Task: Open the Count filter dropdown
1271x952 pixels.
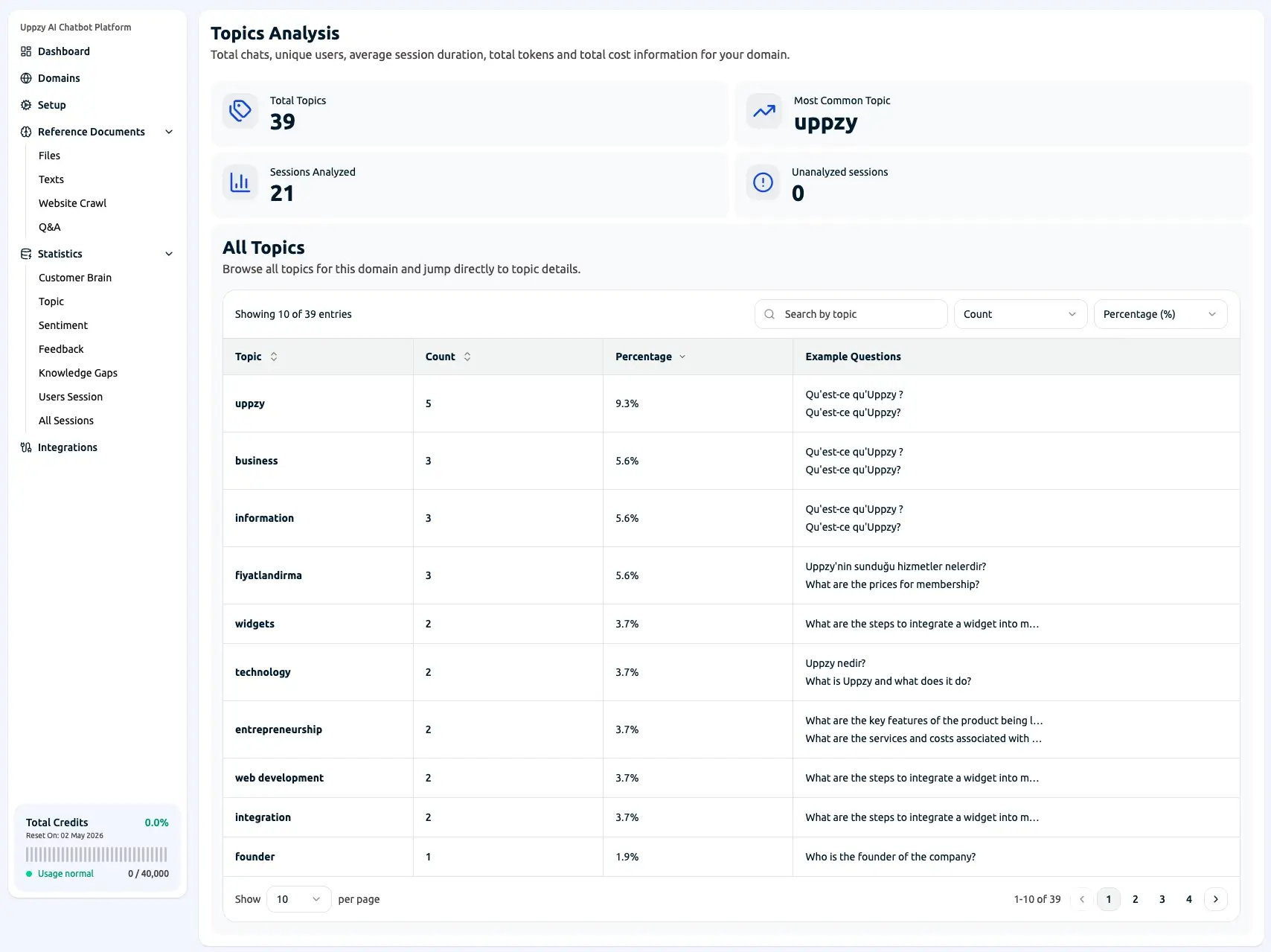Action: pyautogui.click(x=1019, y=314)
